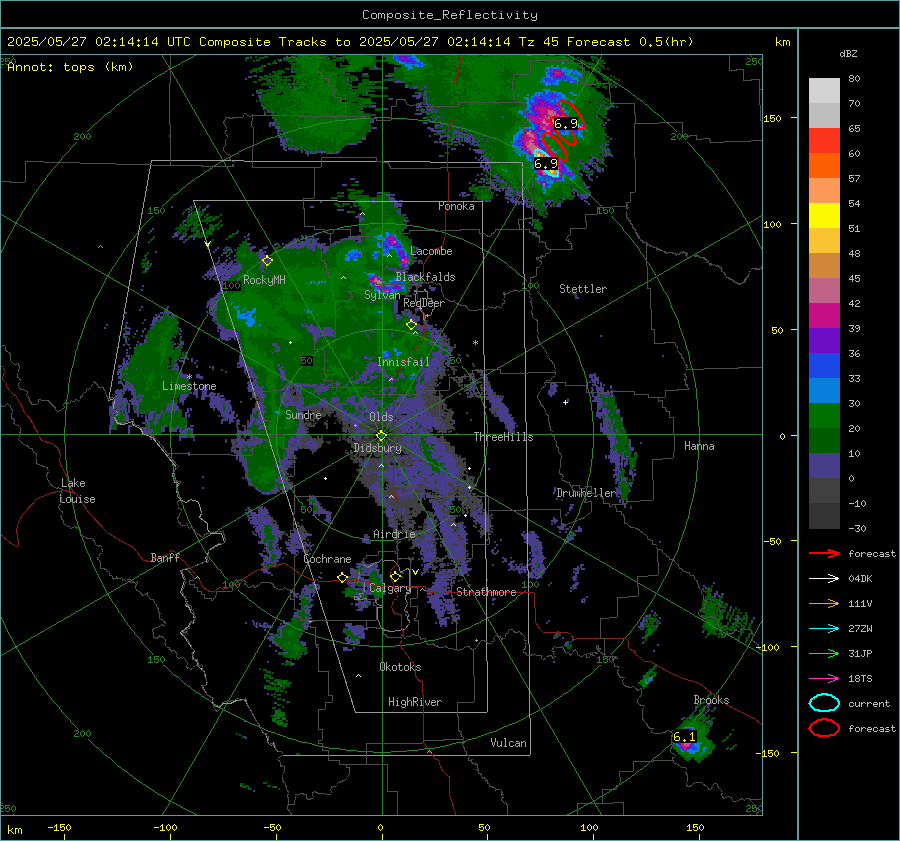Viewport: 900px width, 841px height.
Task: Click the ThreeHills city label
Action: pyautogui.click(x=503, y=437)
